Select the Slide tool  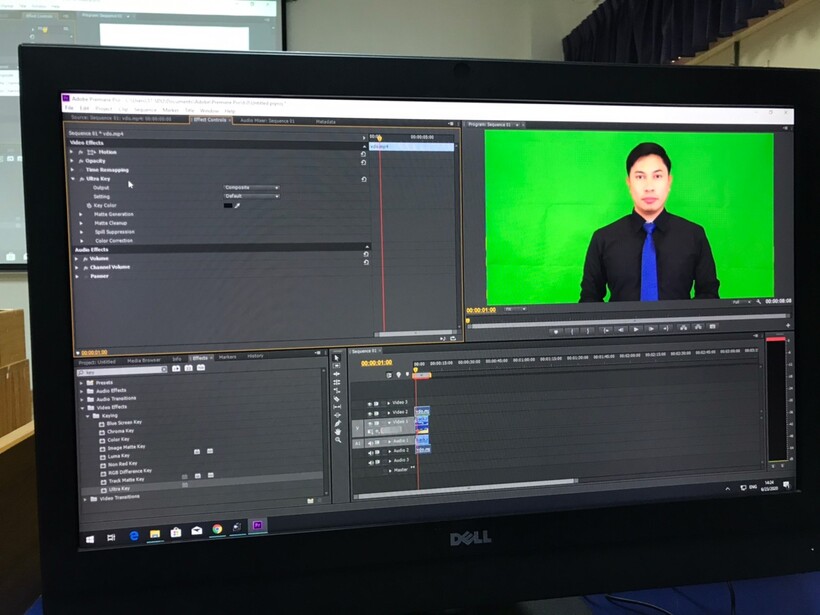coord(337,415)
